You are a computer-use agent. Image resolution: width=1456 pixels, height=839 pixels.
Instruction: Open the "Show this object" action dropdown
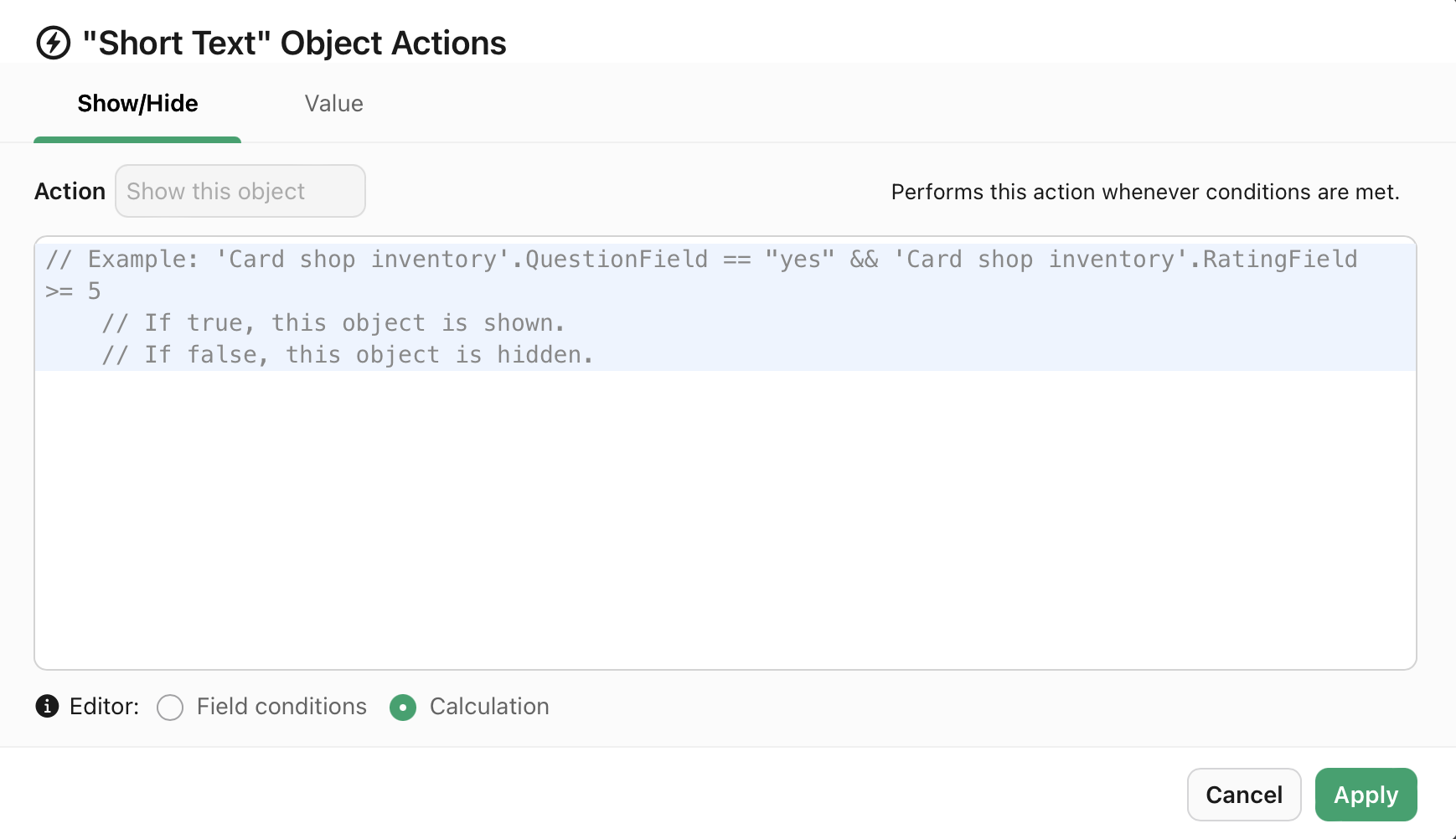click(240, 191)
